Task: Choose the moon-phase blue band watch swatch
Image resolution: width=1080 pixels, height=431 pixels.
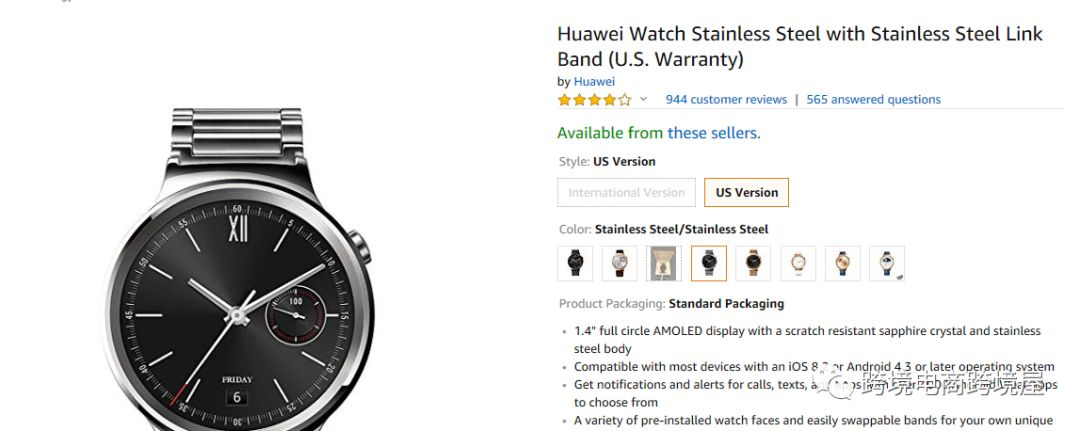Action: coord(887,263)
